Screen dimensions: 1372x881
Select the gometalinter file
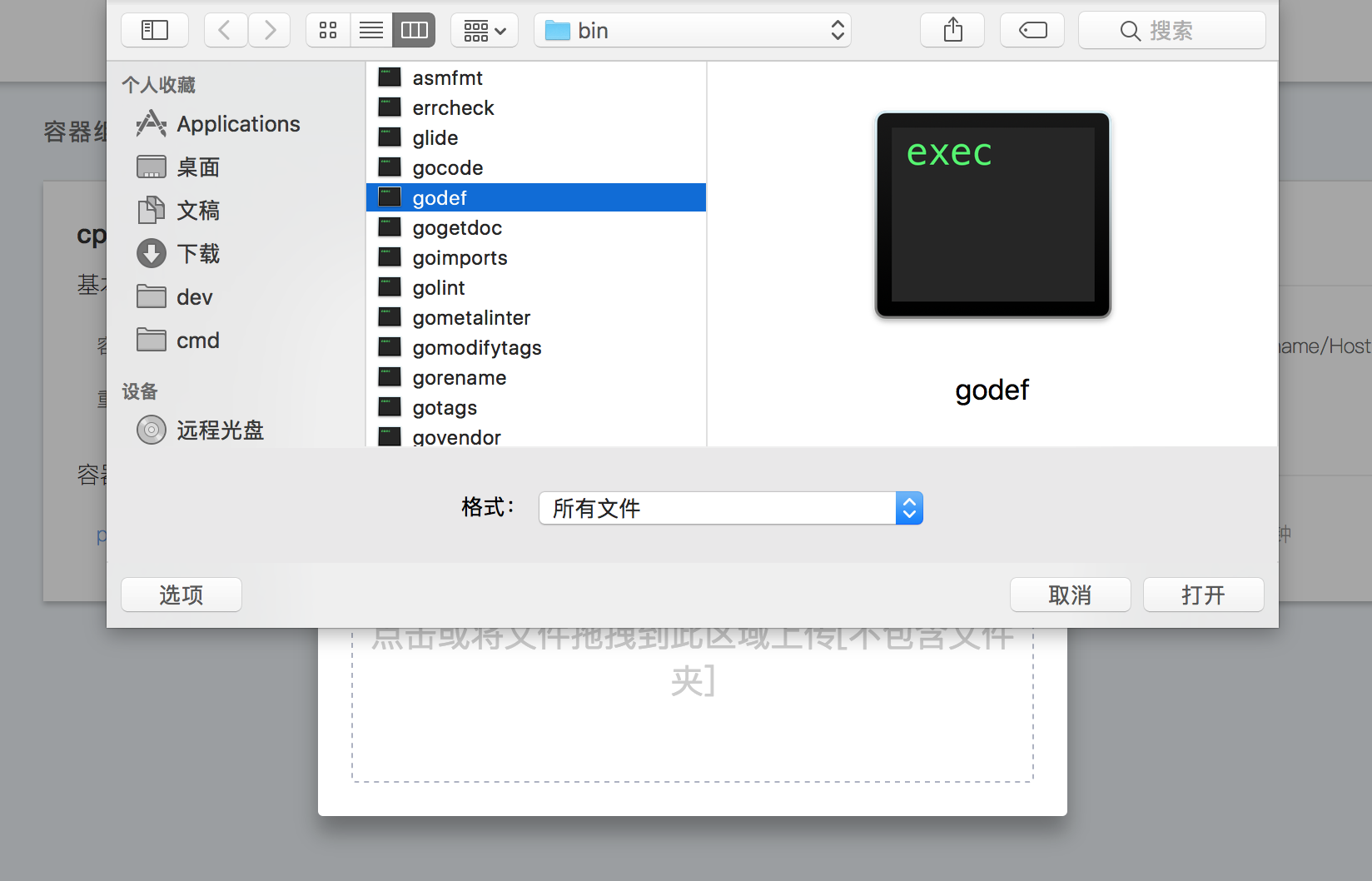click(x=471, y=318)
